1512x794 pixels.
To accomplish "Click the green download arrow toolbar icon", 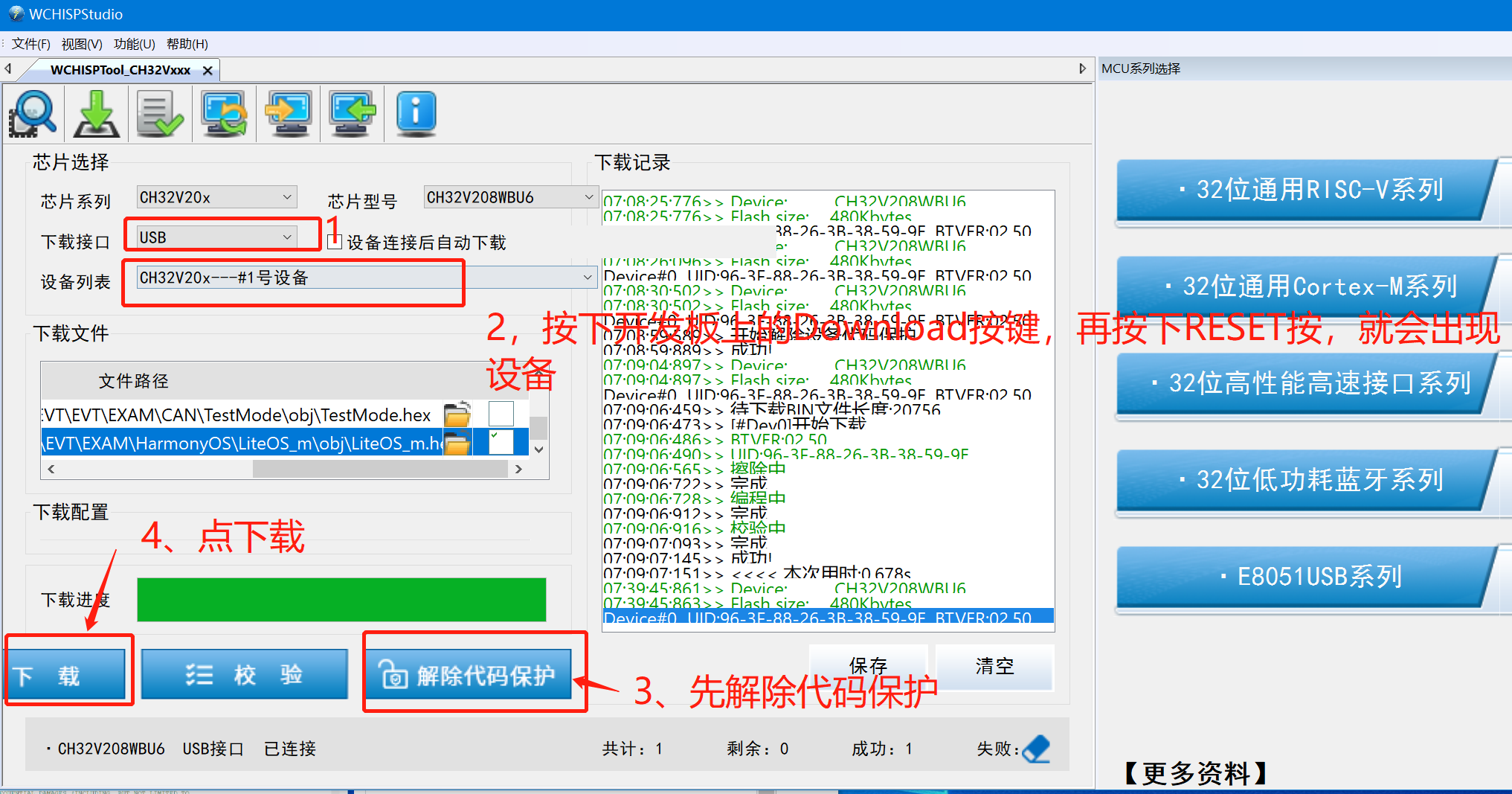I will (97, 113).
